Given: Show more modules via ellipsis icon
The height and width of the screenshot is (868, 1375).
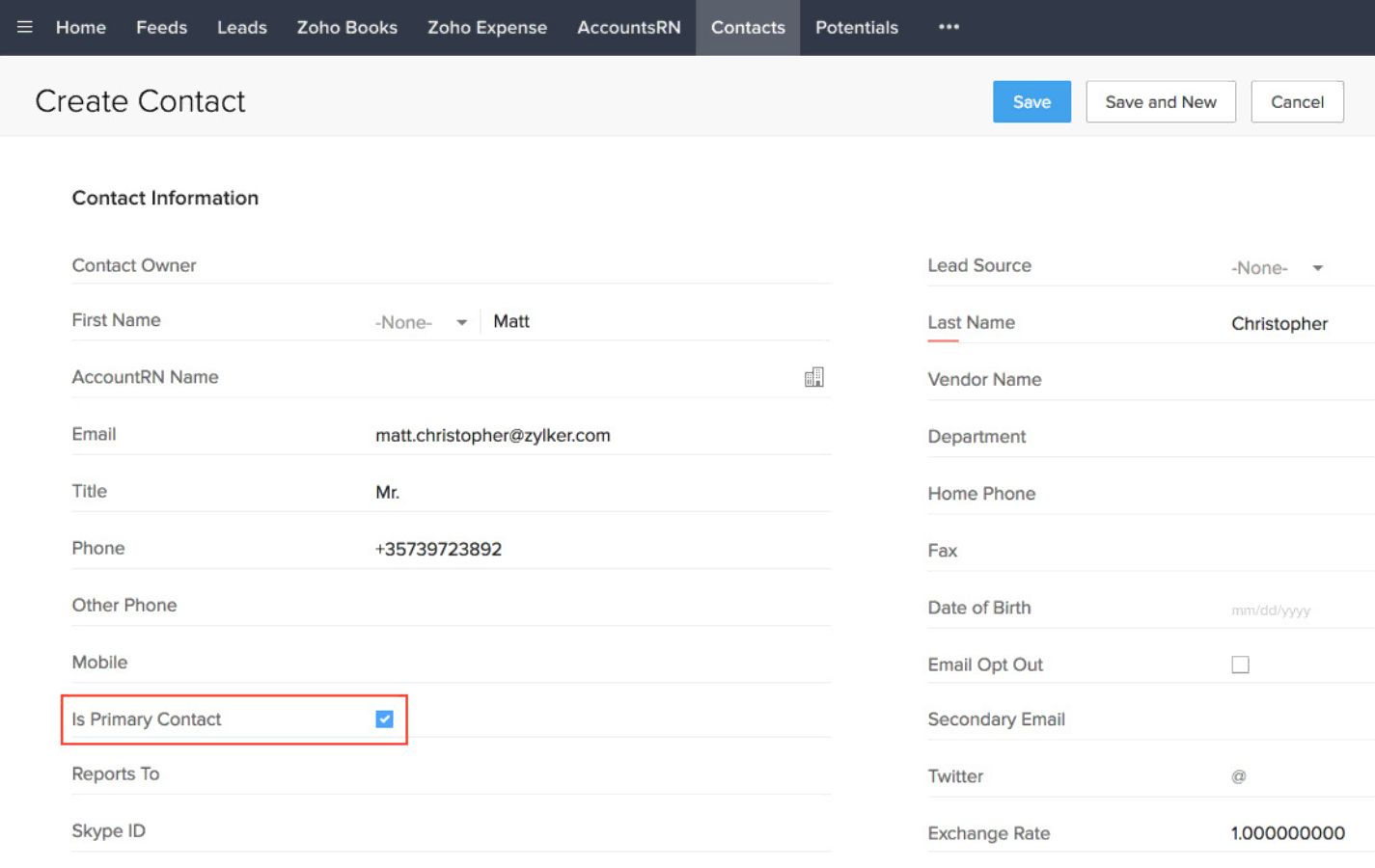Looking at the screenshot, I should pyautogui.click(x=949, y=27).
